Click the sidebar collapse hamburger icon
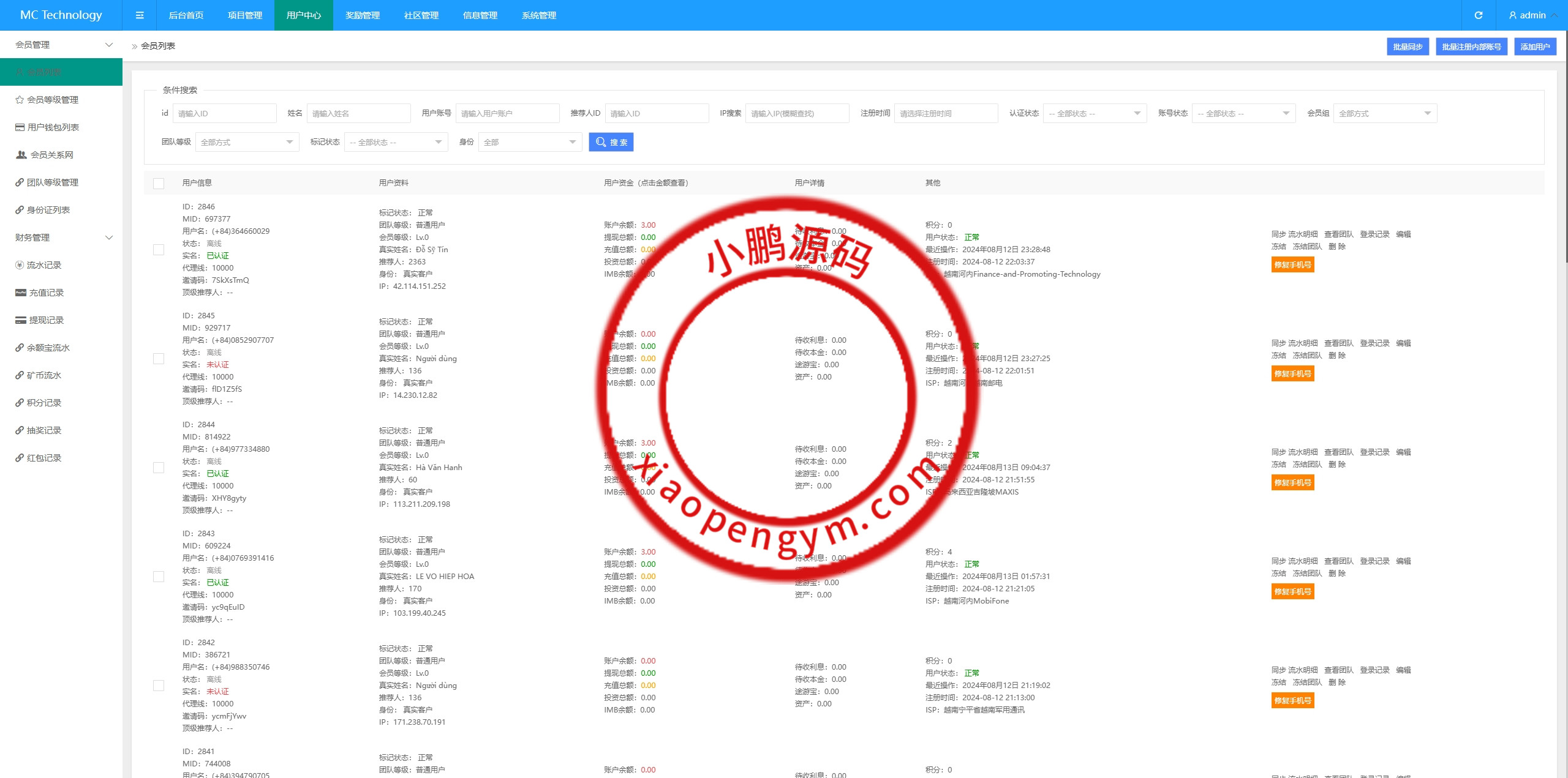 tap(140, 15)
